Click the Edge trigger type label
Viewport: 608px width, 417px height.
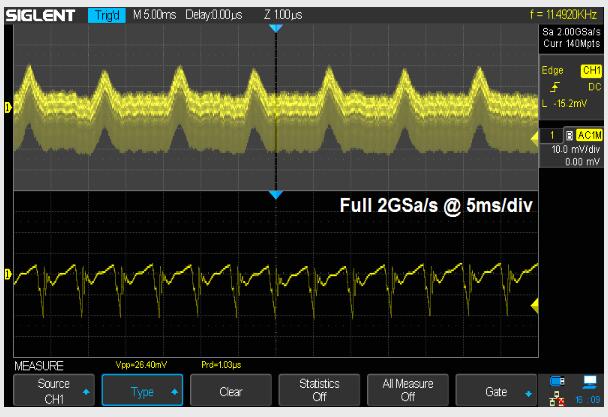tap(552, 71)
